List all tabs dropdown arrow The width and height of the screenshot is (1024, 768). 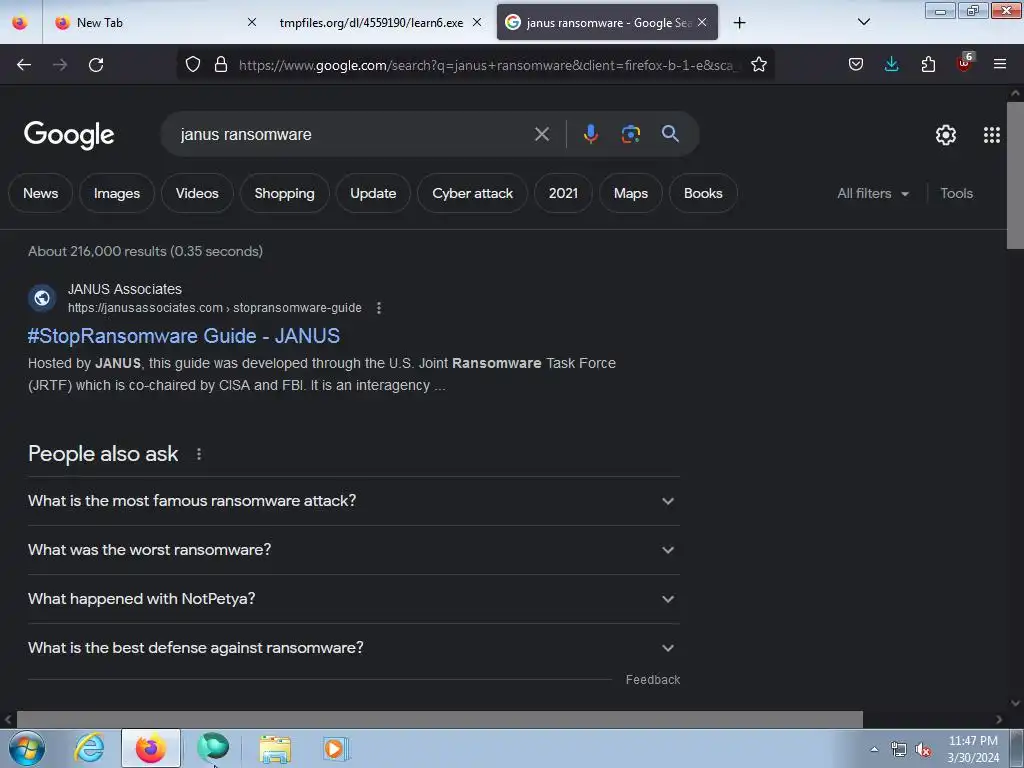pyautogui.click(x=863, y=22)
